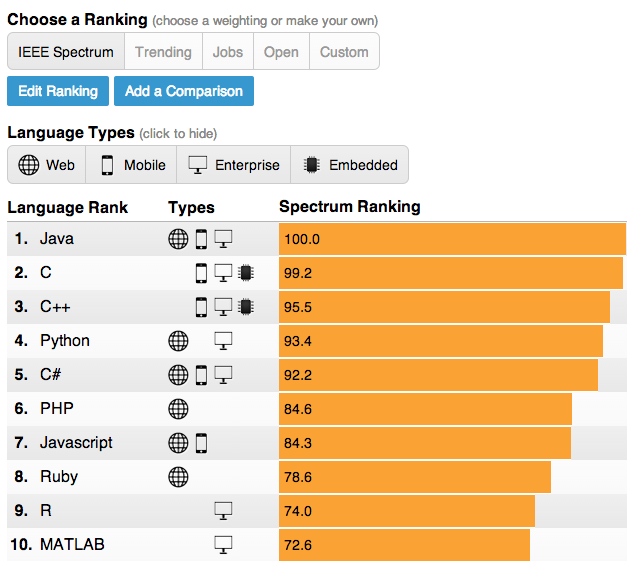
Task: Click the Ruby bar showing 78.6
Action: click(x=415, y=477)
